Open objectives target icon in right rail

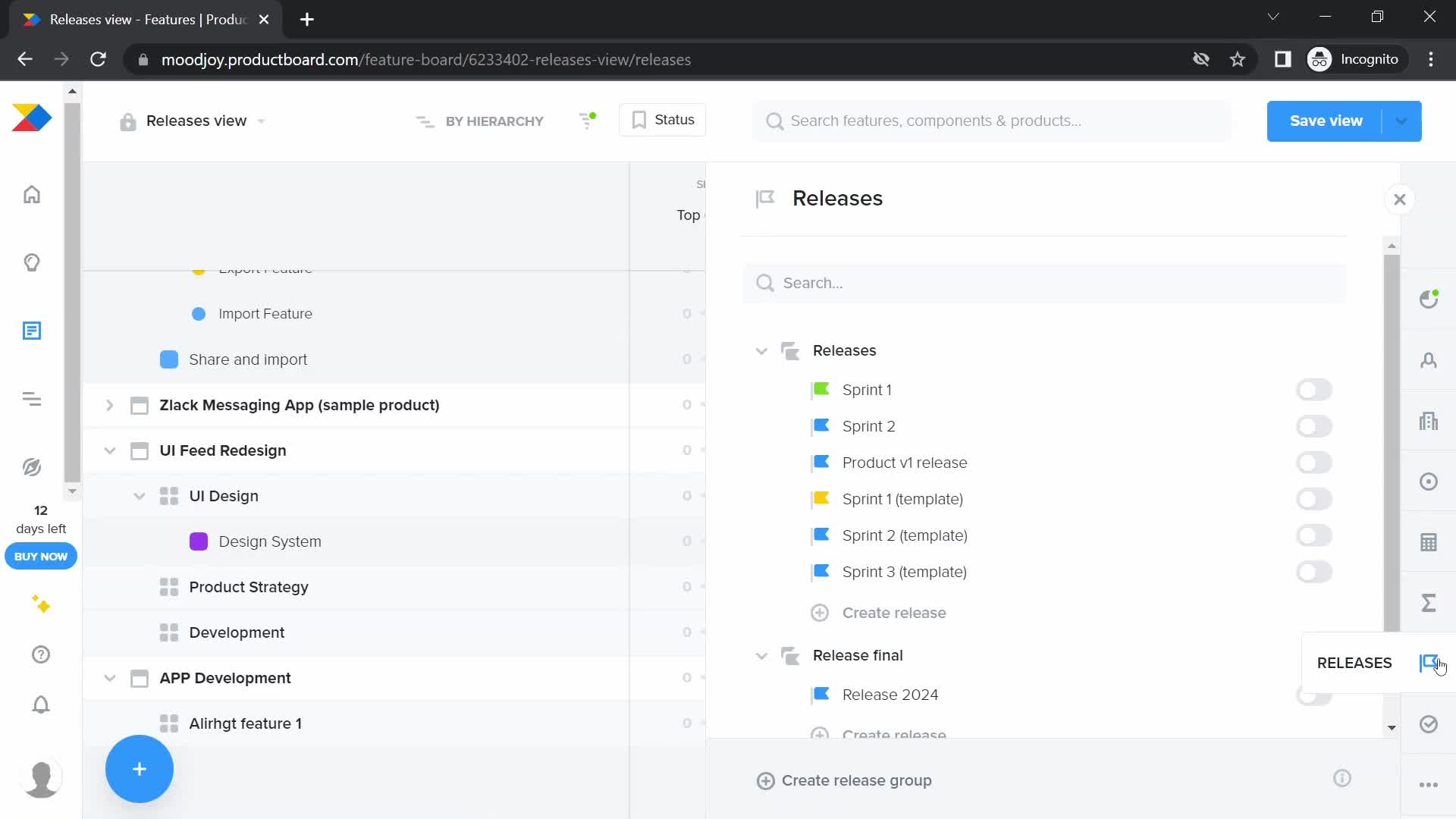pyautogui.click(x=1429, y=482)
